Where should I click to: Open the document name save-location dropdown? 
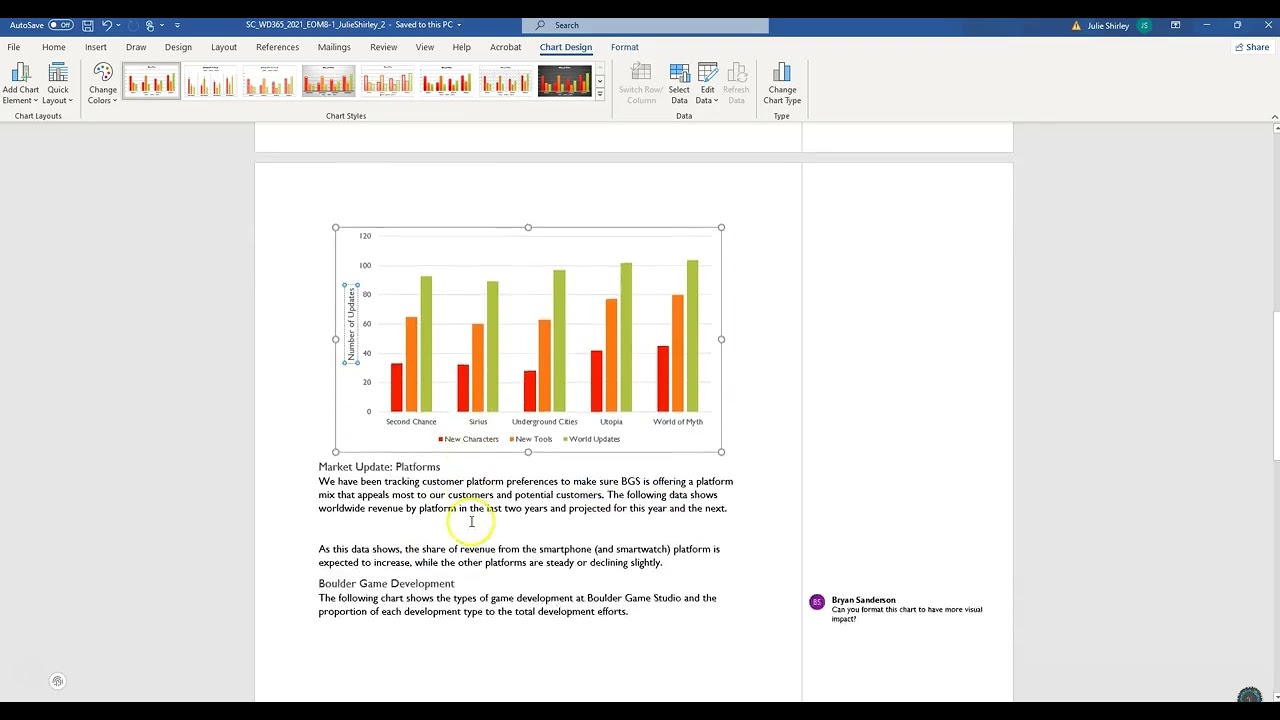459,25
